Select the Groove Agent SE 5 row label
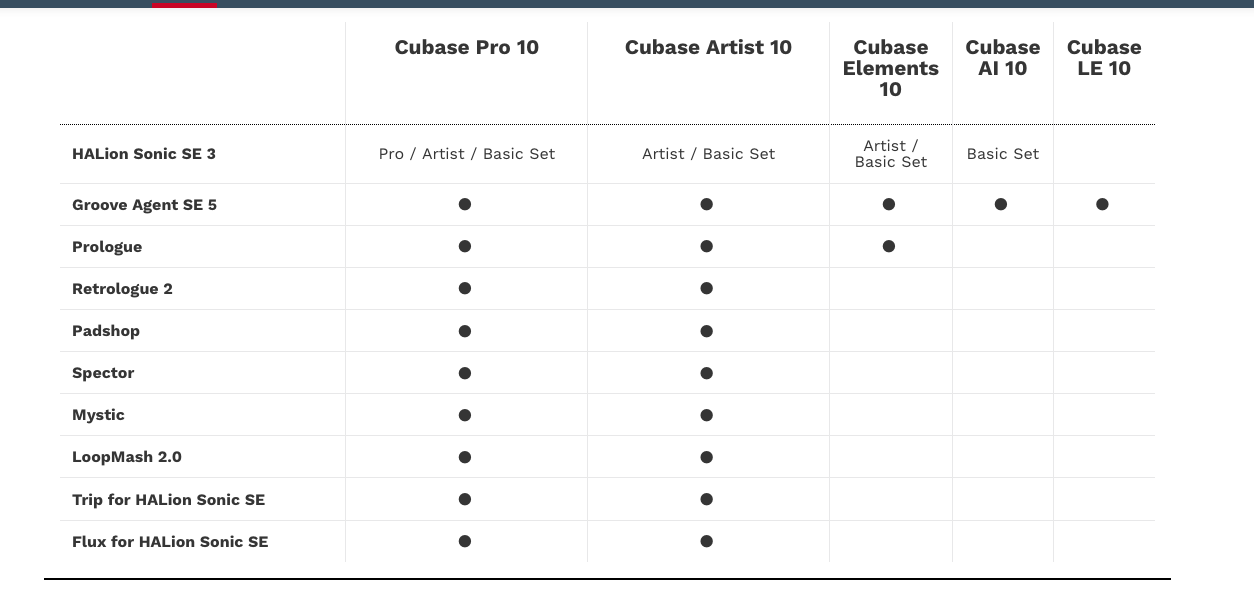1254x590 pixels. (144, 205)
